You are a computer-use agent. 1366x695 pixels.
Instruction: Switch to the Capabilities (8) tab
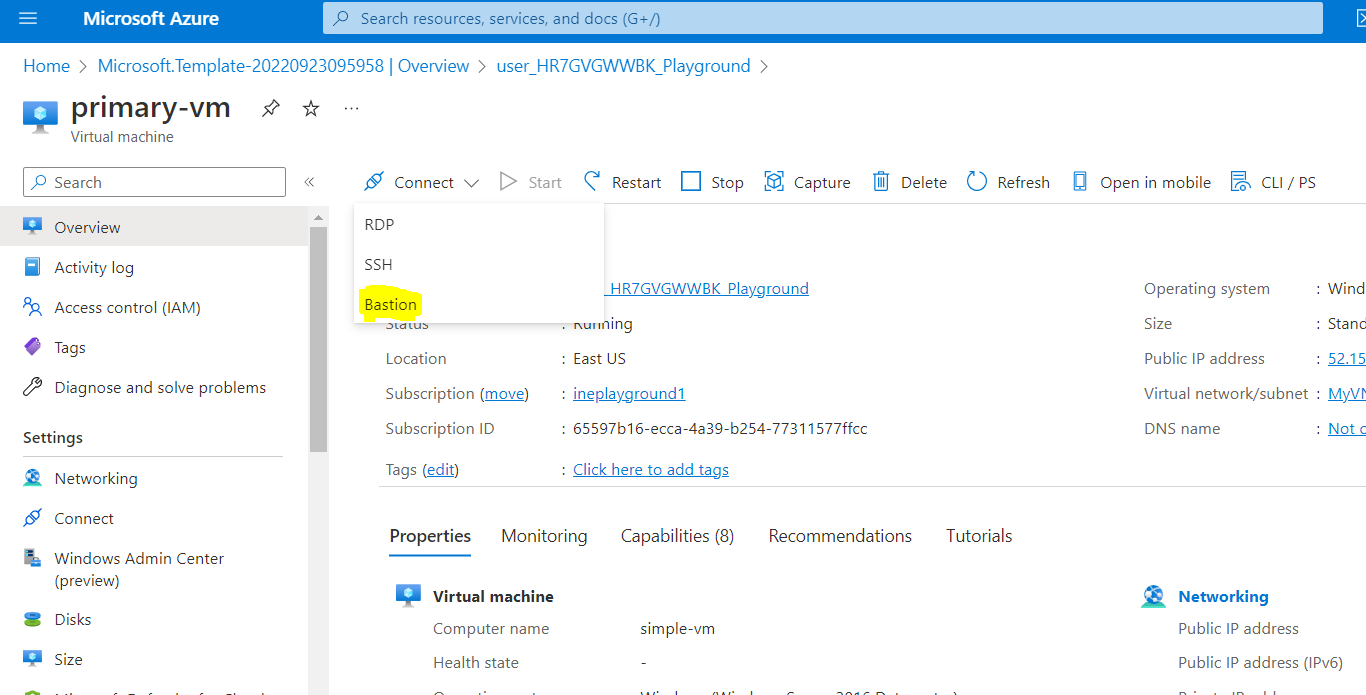click(677, 536)
